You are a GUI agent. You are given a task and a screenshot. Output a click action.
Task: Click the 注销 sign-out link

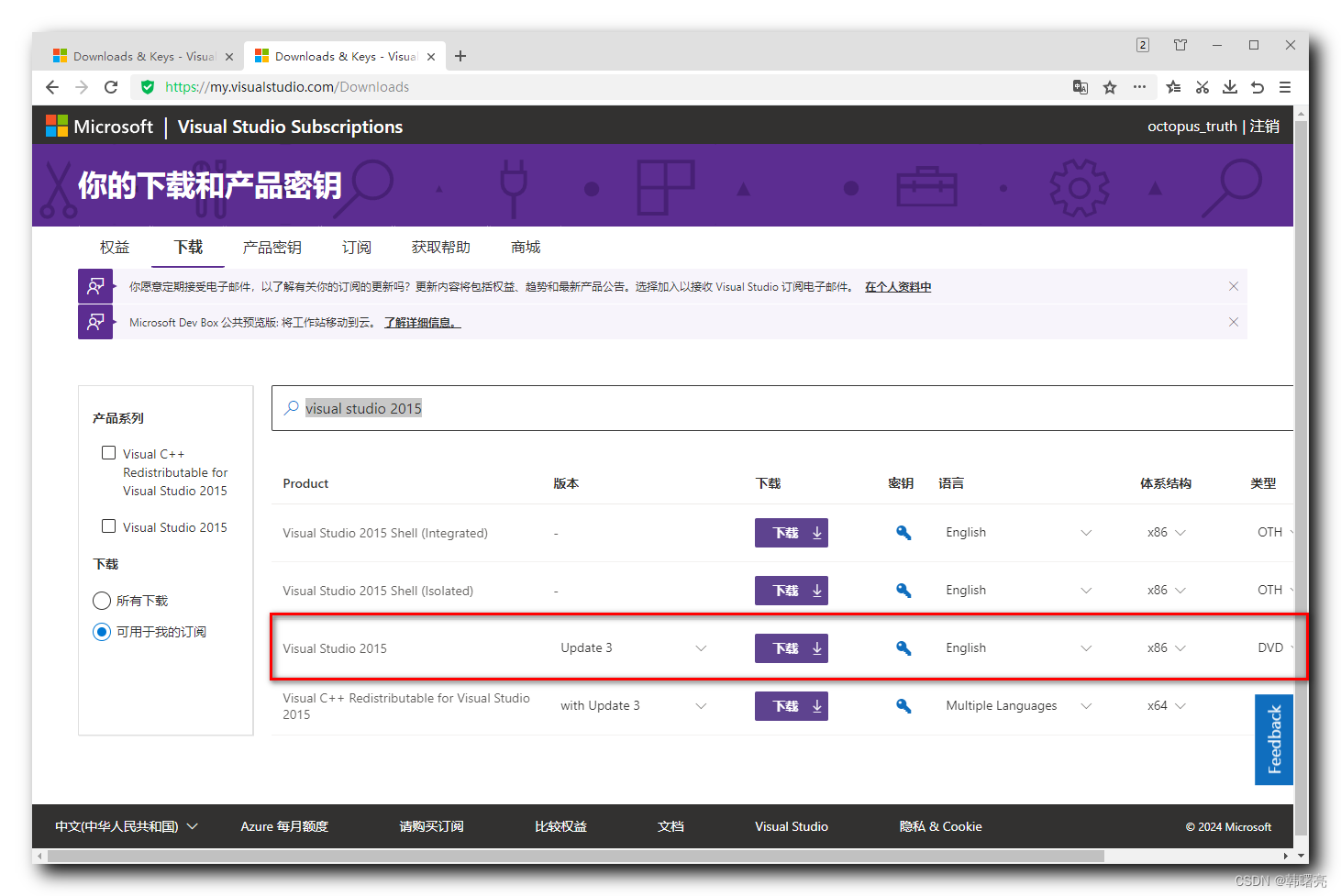click(1264, 127)
